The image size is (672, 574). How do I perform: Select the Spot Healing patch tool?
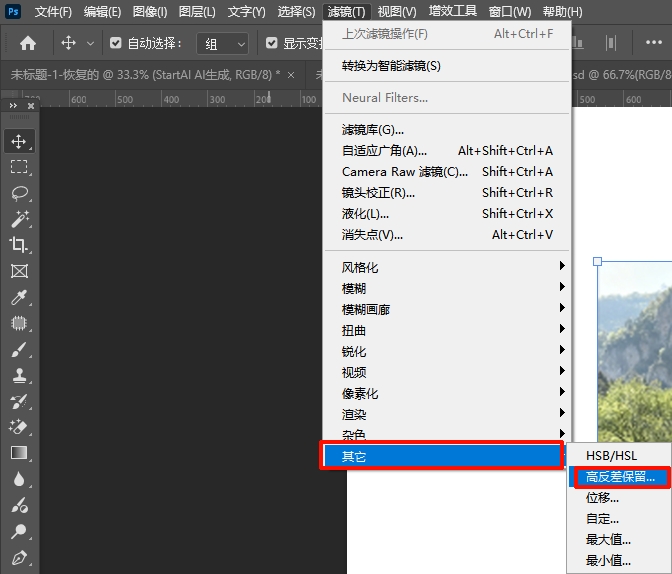tap(19, 323)
